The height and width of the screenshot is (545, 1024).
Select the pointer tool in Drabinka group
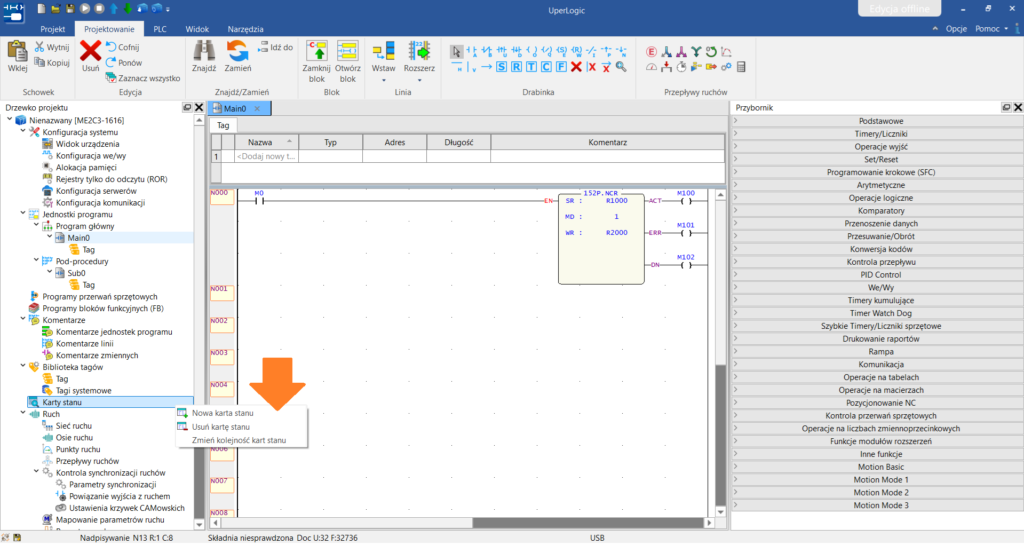tap(456, 52)
